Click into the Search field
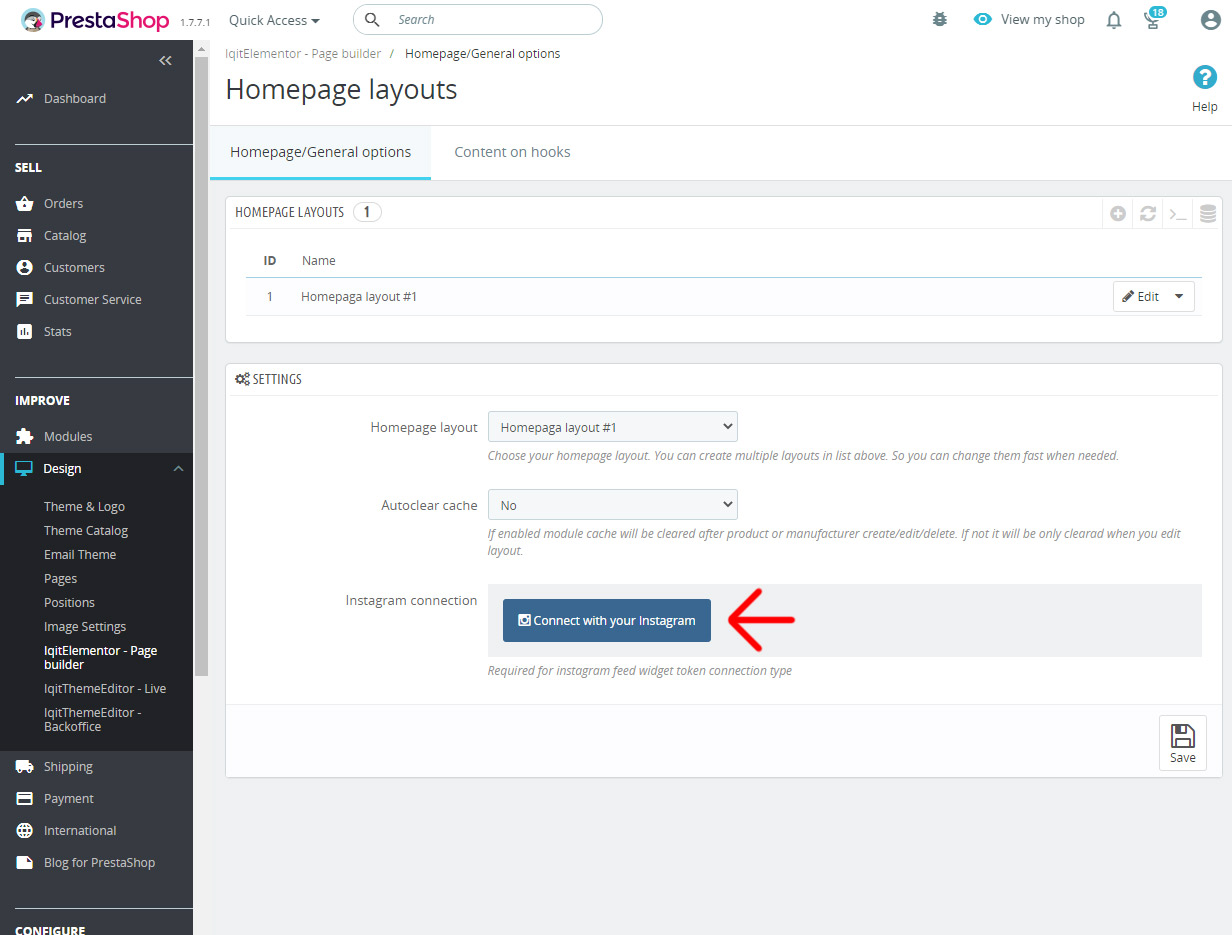This screenshot has width=1232, height=935. click(x=478, y=19)
